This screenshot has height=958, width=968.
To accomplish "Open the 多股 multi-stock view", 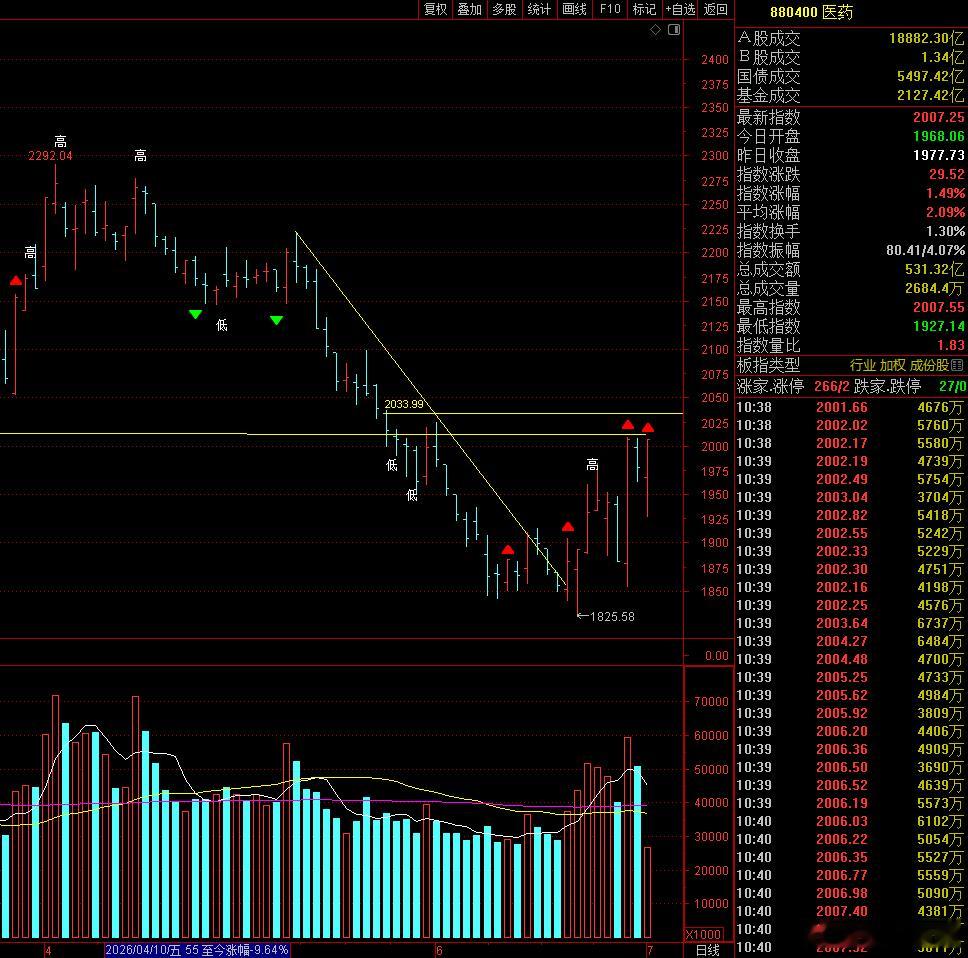I will [x=504, y=9].
